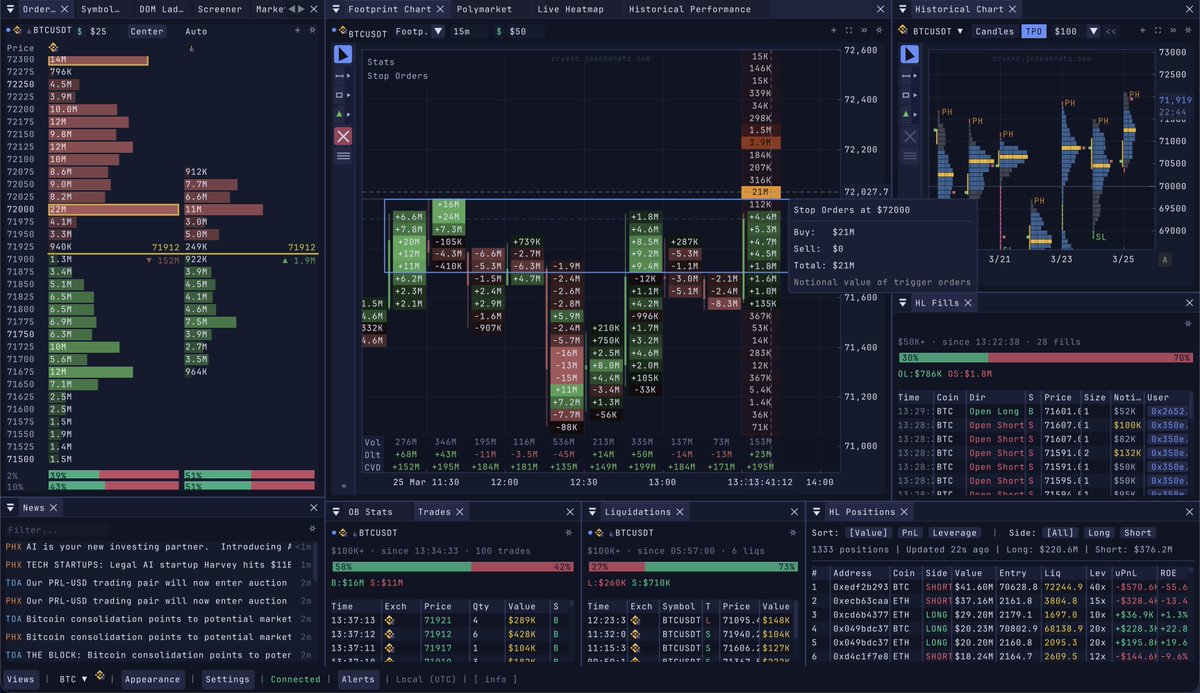
Task: Toggle fullscreen for the Footprint Chart panel
Action: click(849, 31)
